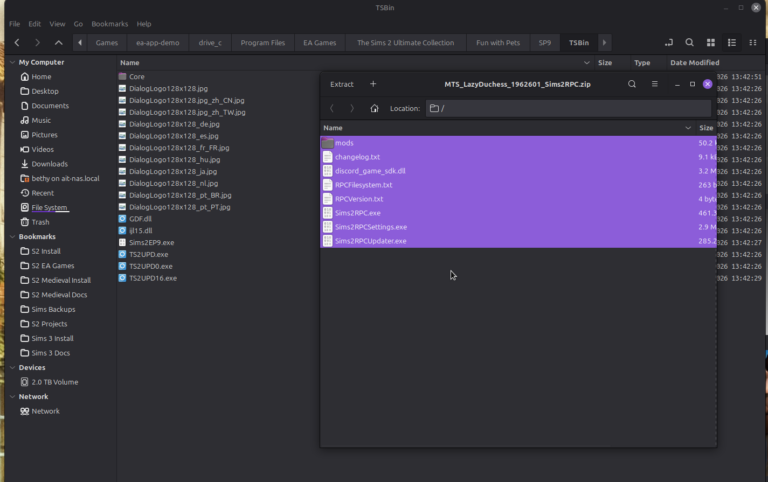This screenshot has width=768, height=482.
Task: Click the archive Name column sort arrow
Action: pos(687,128)
